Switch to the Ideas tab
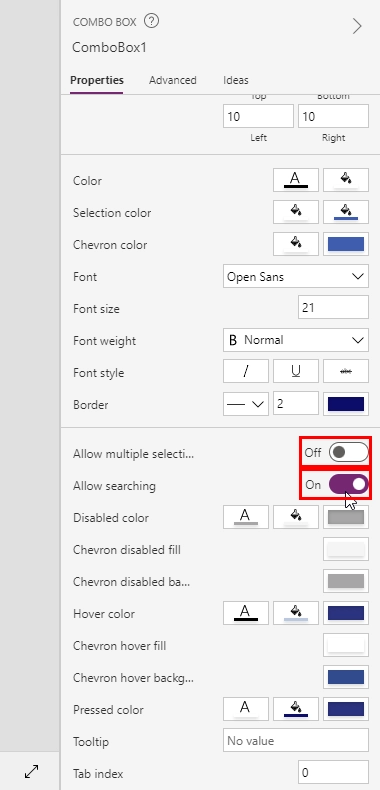Viewport: 380px width, 790px height. pyautogui.click(x=236, y=80)
